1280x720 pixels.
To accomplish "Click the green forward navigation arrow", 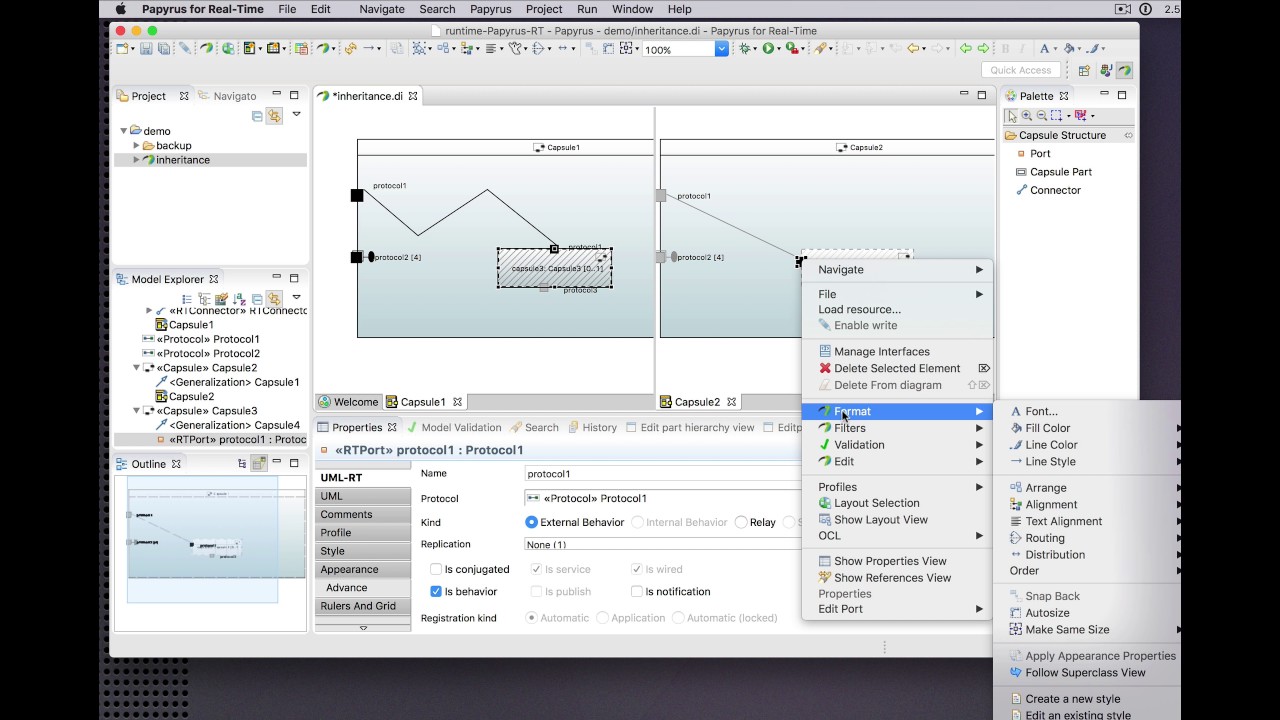I will click(983, 48).
